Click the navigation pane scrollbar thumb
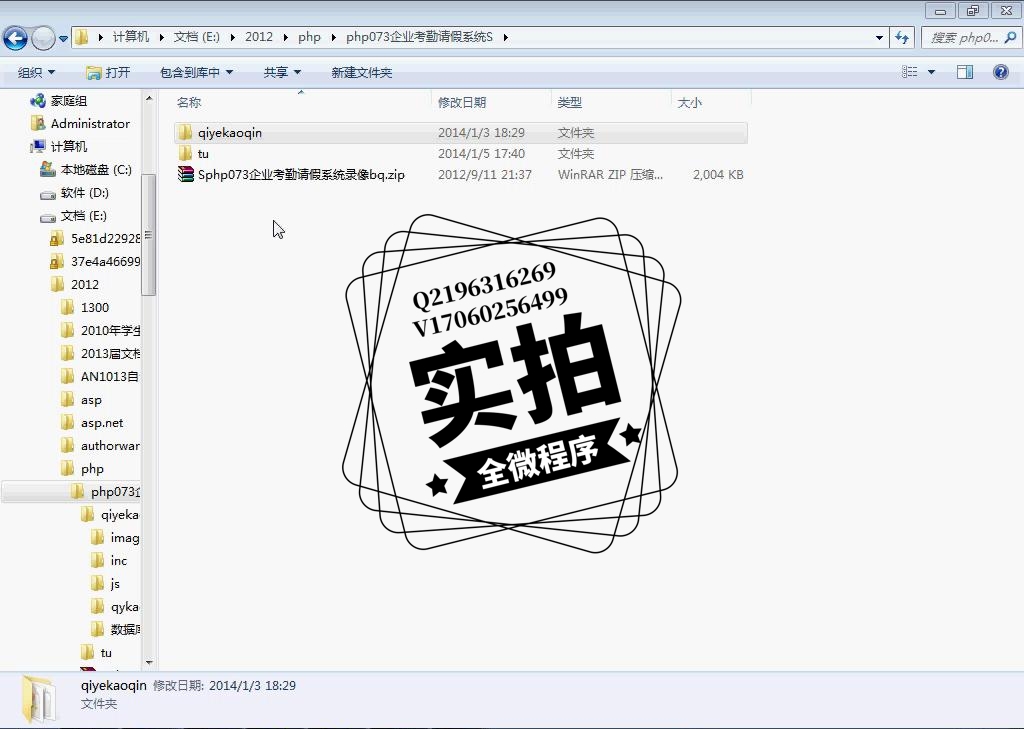Screen dimensions: 1024x729 (x=148, y=235)
